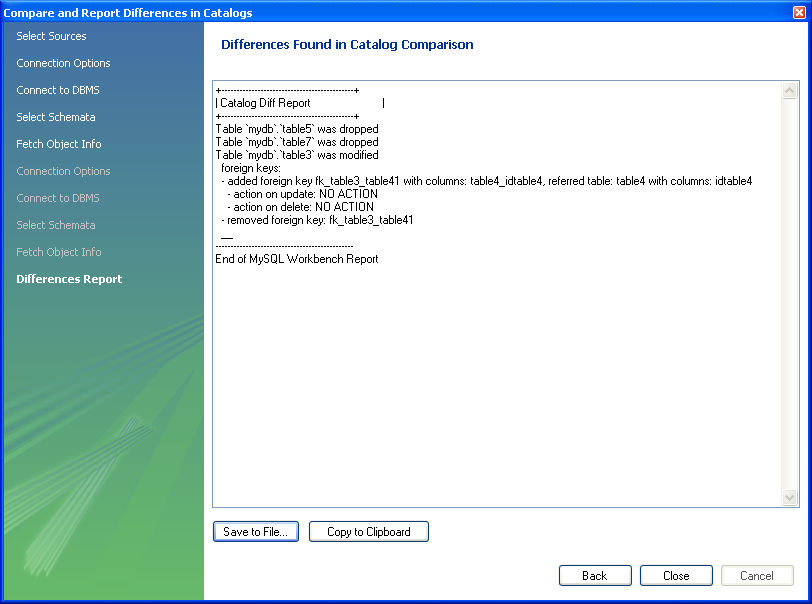Viewport: 812px width, 604px height.
Task: Click the Save to File button
Action: (x=255, y=532)
